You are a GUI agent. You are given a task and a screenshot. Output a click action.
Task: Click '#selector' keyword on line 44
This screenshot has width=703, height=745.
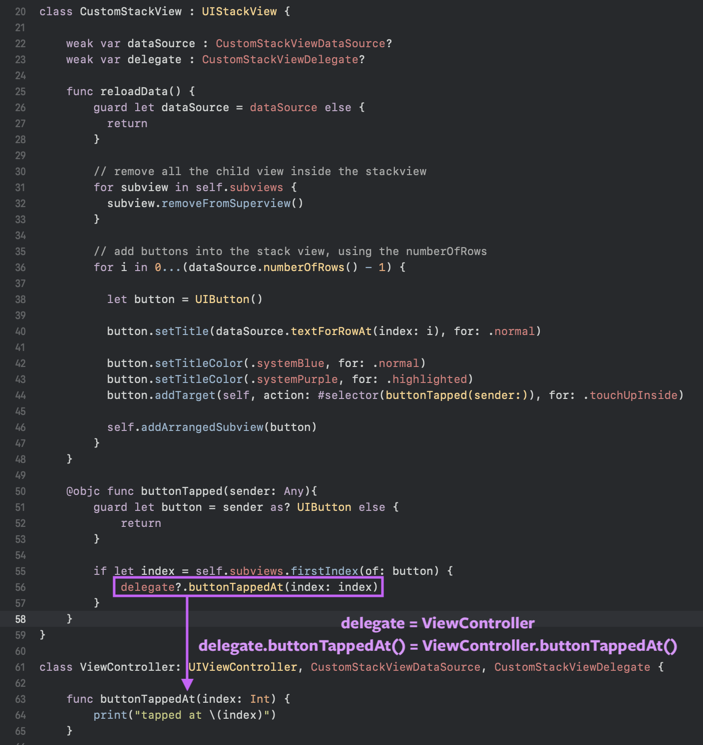[348, 395]
